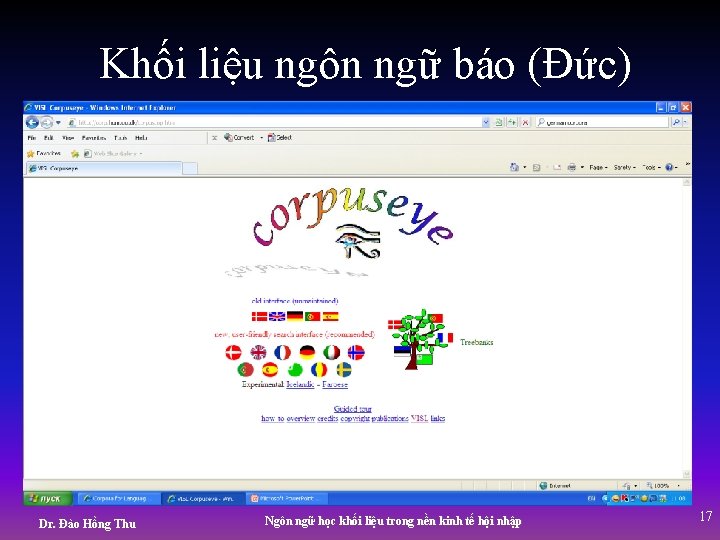Viewport: 720px width, 540px height.
Task: Open the publications link
Action: coord(390,418)
